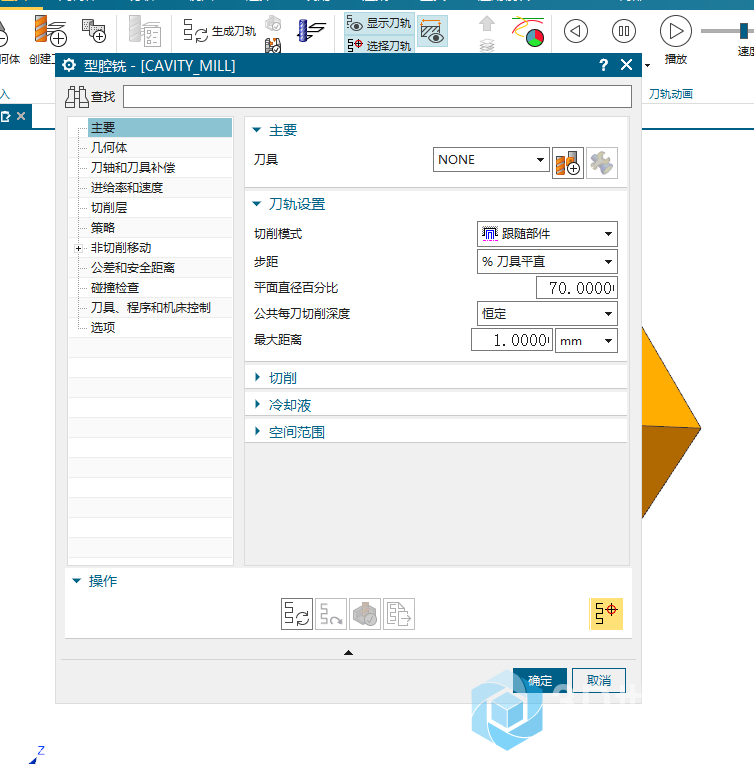Toggle 选择刀轨 select tool path
The image size is (754, 764).
tap(379, 45)
